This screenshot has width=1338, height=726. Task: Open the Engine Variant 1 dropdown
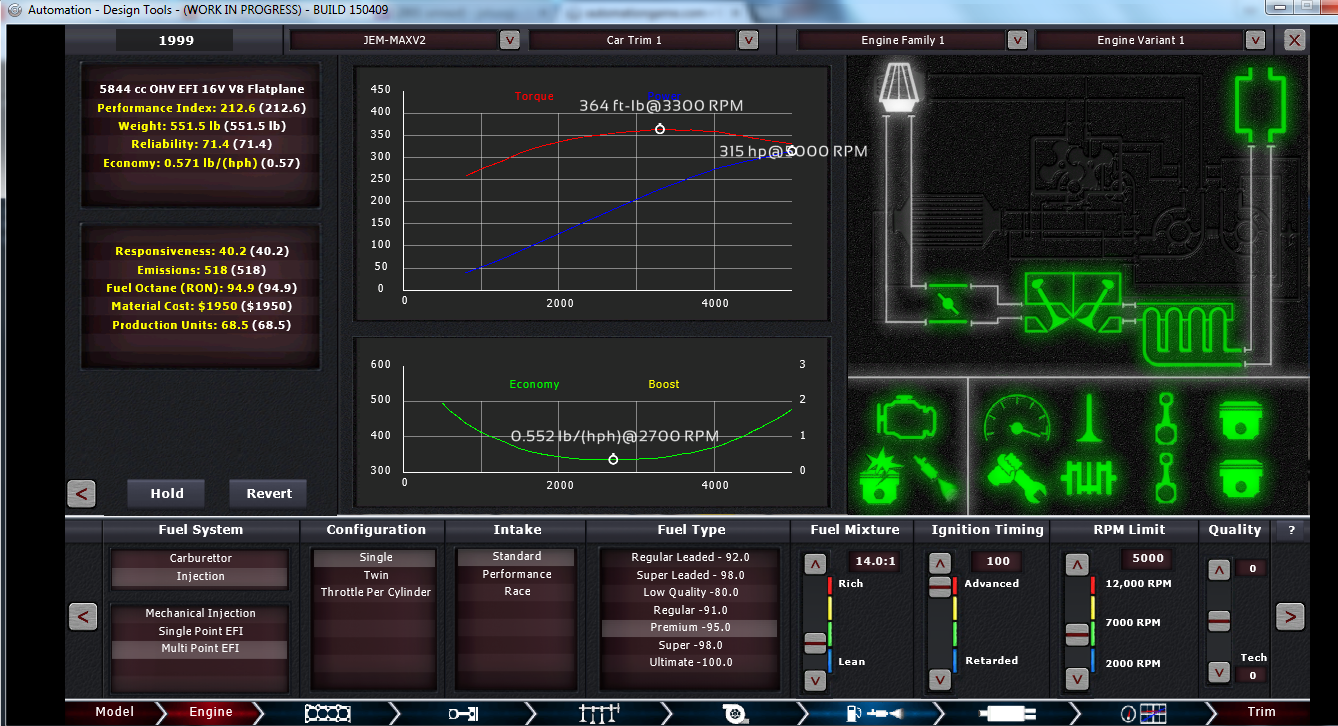point(1256,40)
